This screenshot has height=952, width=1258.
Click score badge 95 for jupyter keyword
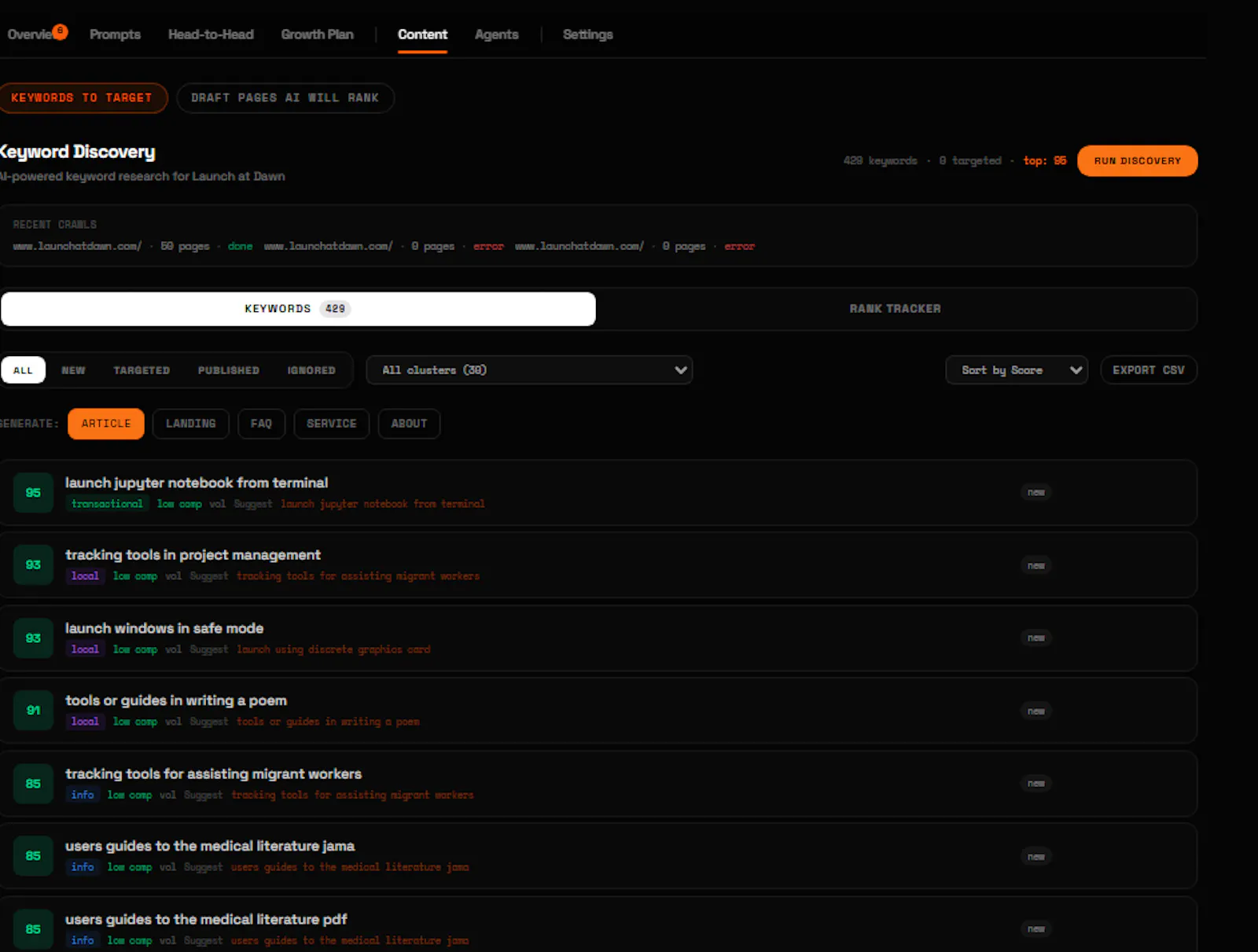[33, 493]
